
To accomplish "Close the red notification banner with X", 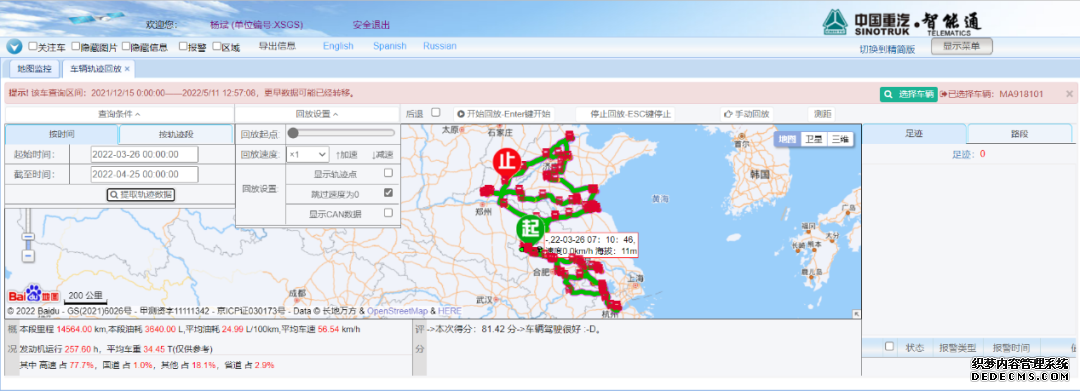I will 1069,93.
